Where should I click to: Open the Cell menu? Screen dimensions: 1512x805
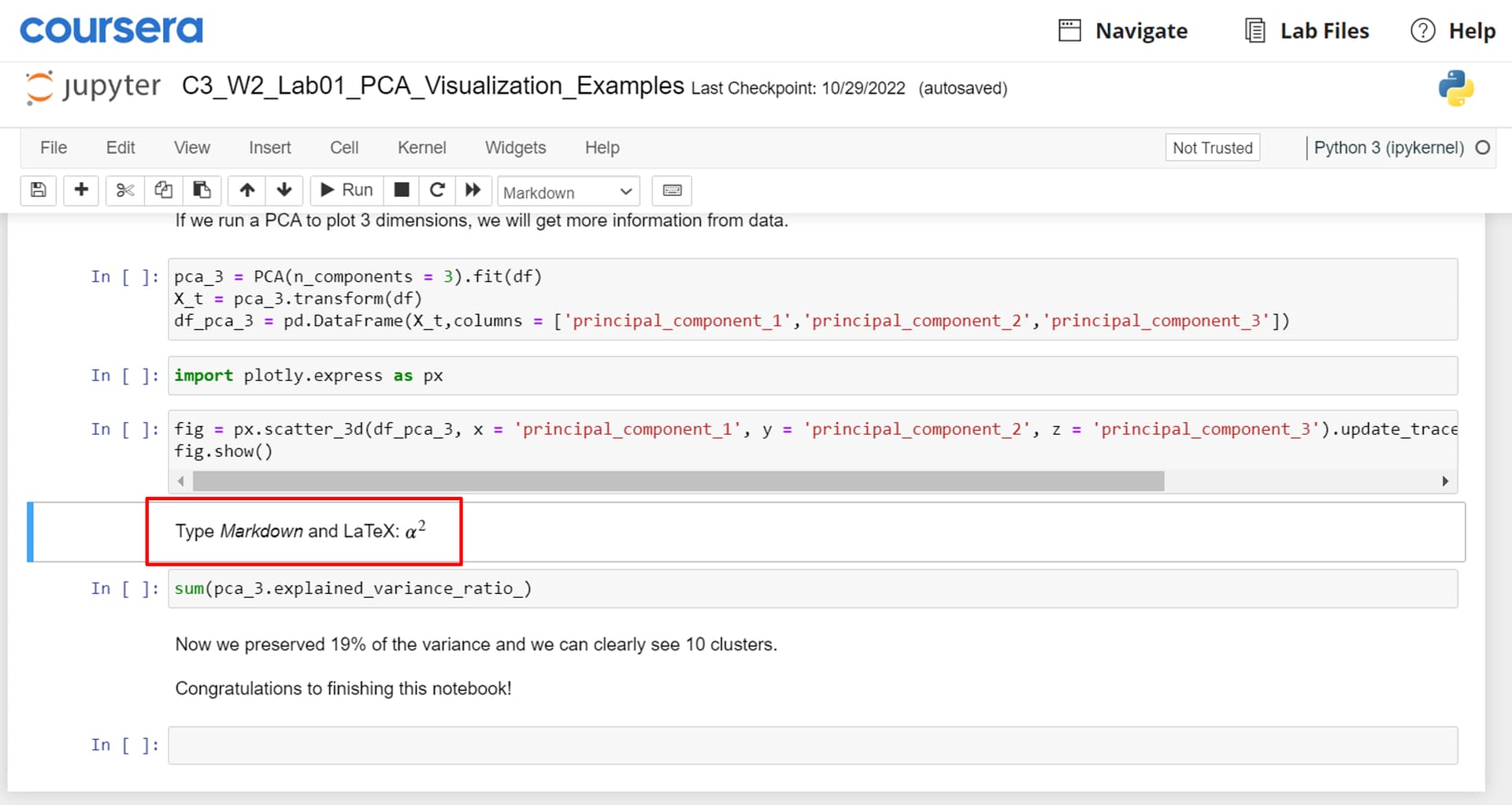[x=344, y=147]
